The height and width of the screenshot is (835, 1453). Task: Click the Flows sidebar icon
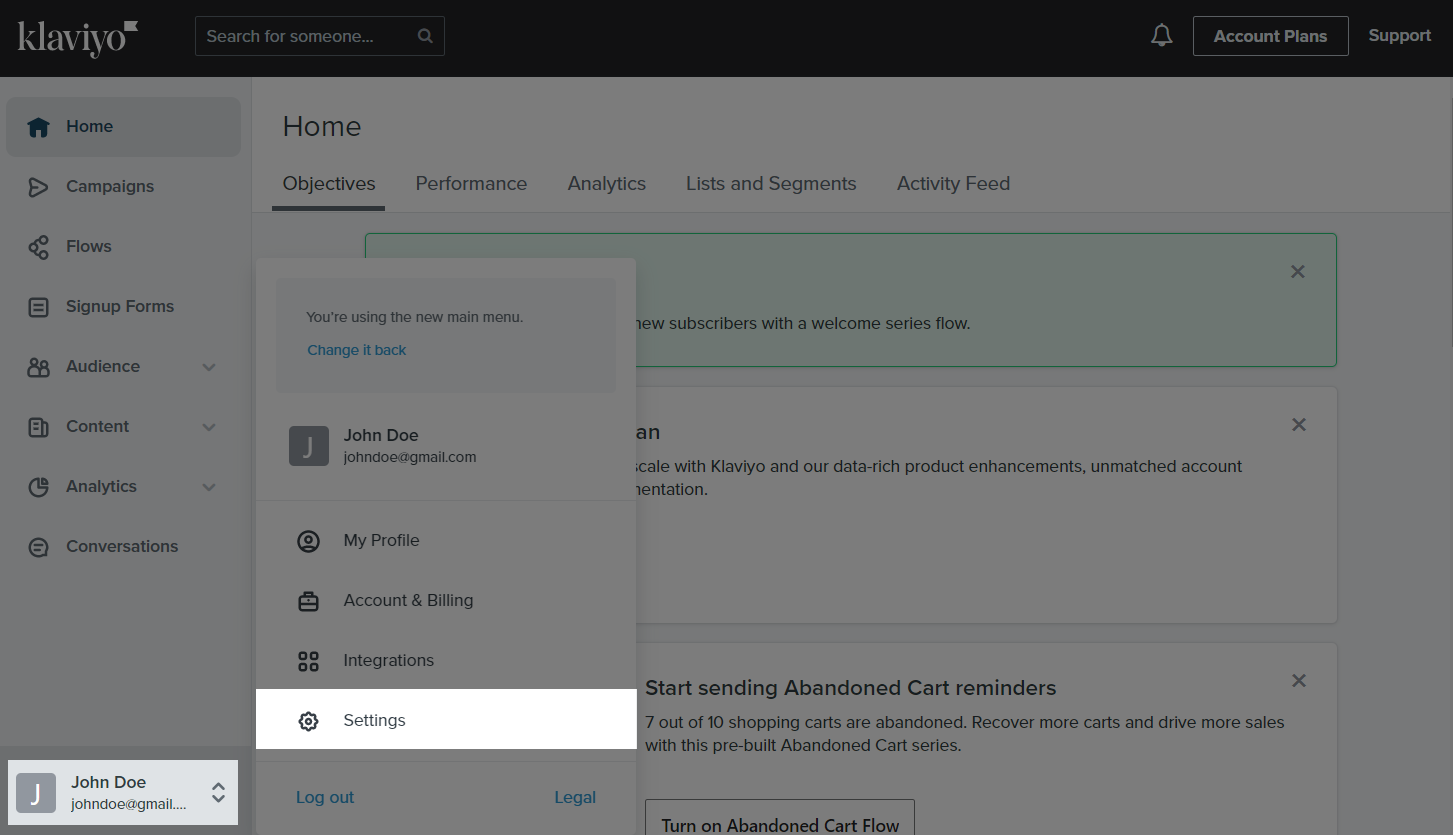pos(38,247)
